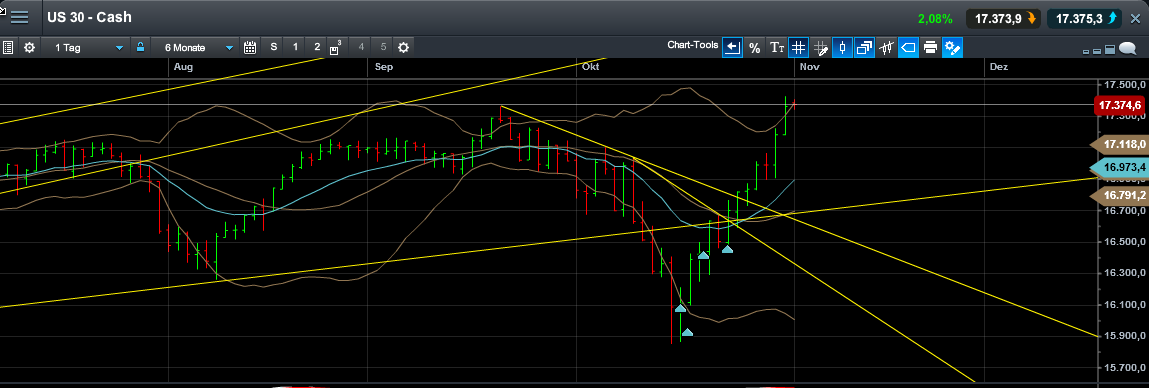Viewport: 1149px width, 388px height.
Task: Choose the smallest window size icon
Action: [1086, 52]
